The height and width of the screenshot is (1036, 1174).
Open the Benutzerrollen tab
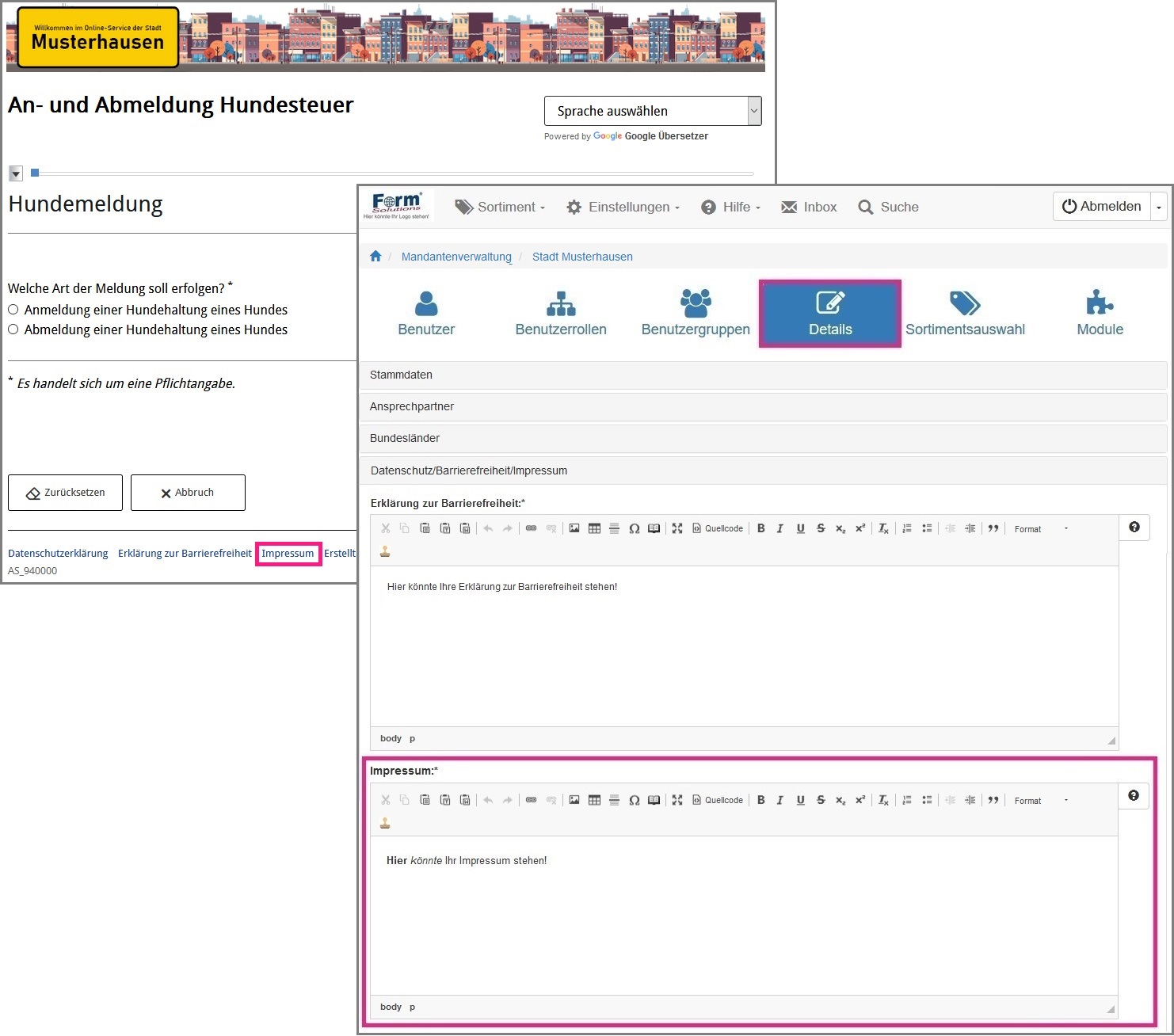click(x=561, y=314)
